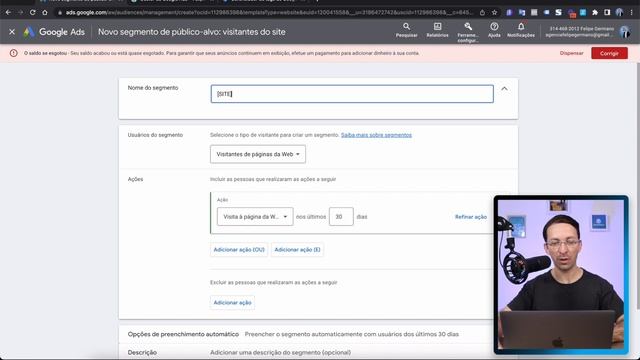The height and width of the screenshot is (360, 640).
Task: Click the webcam video overlay
Action: click(x=561, y=275)
